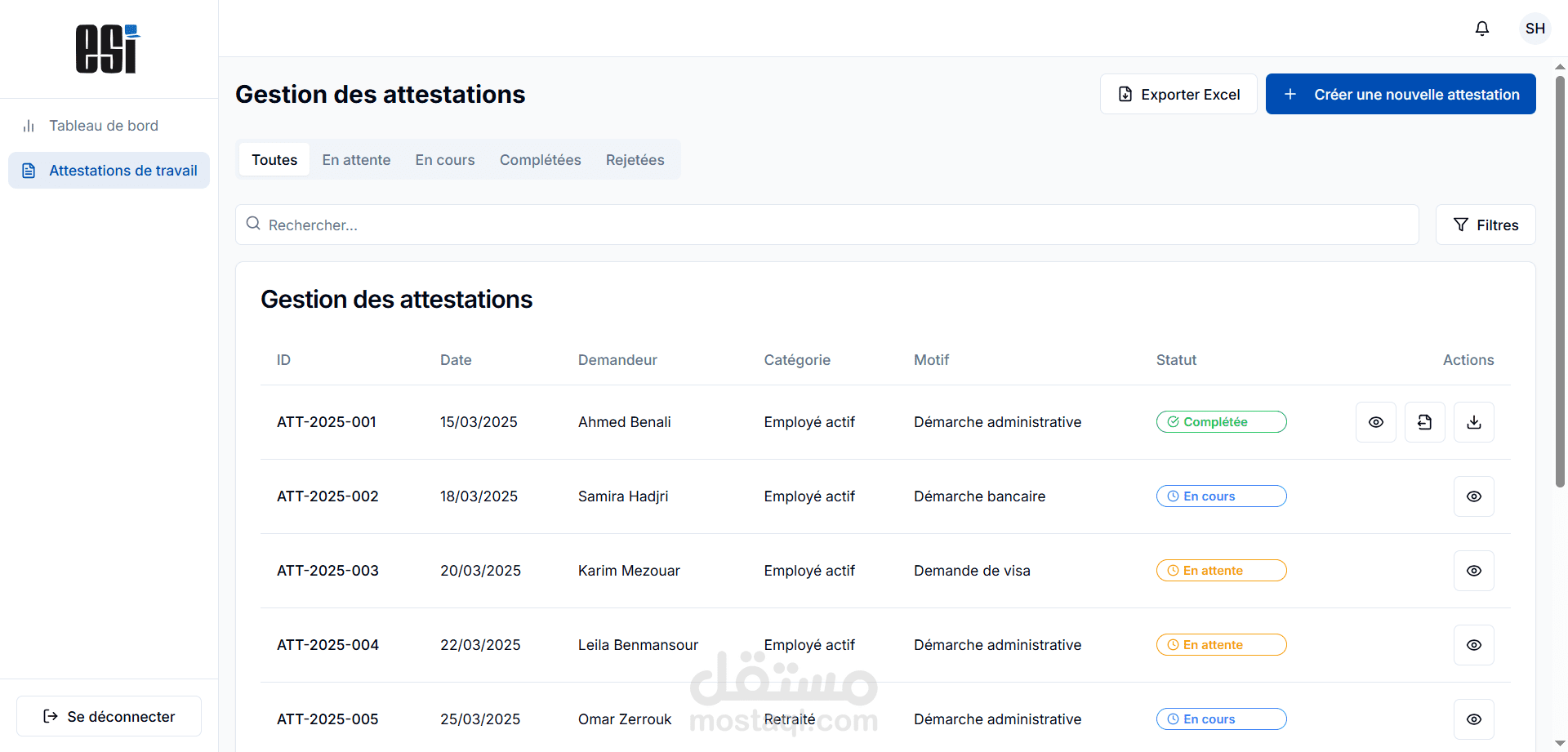
Task: Click the Statut column header
Action: click(x=1176, y=360)
